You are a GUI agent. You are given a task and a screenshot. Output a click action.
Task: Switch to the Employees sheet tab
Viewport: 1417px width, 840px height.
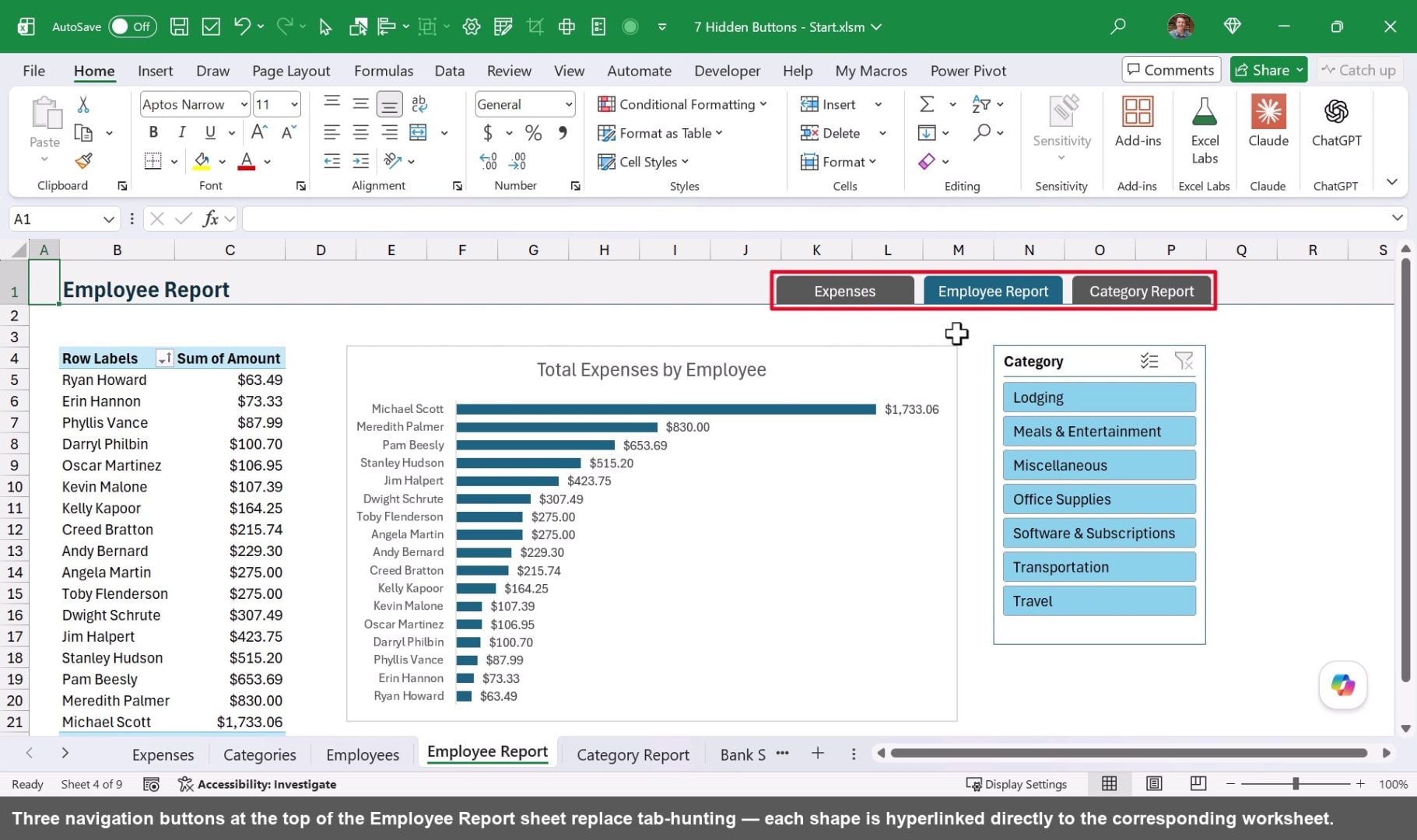click(363, 754)
